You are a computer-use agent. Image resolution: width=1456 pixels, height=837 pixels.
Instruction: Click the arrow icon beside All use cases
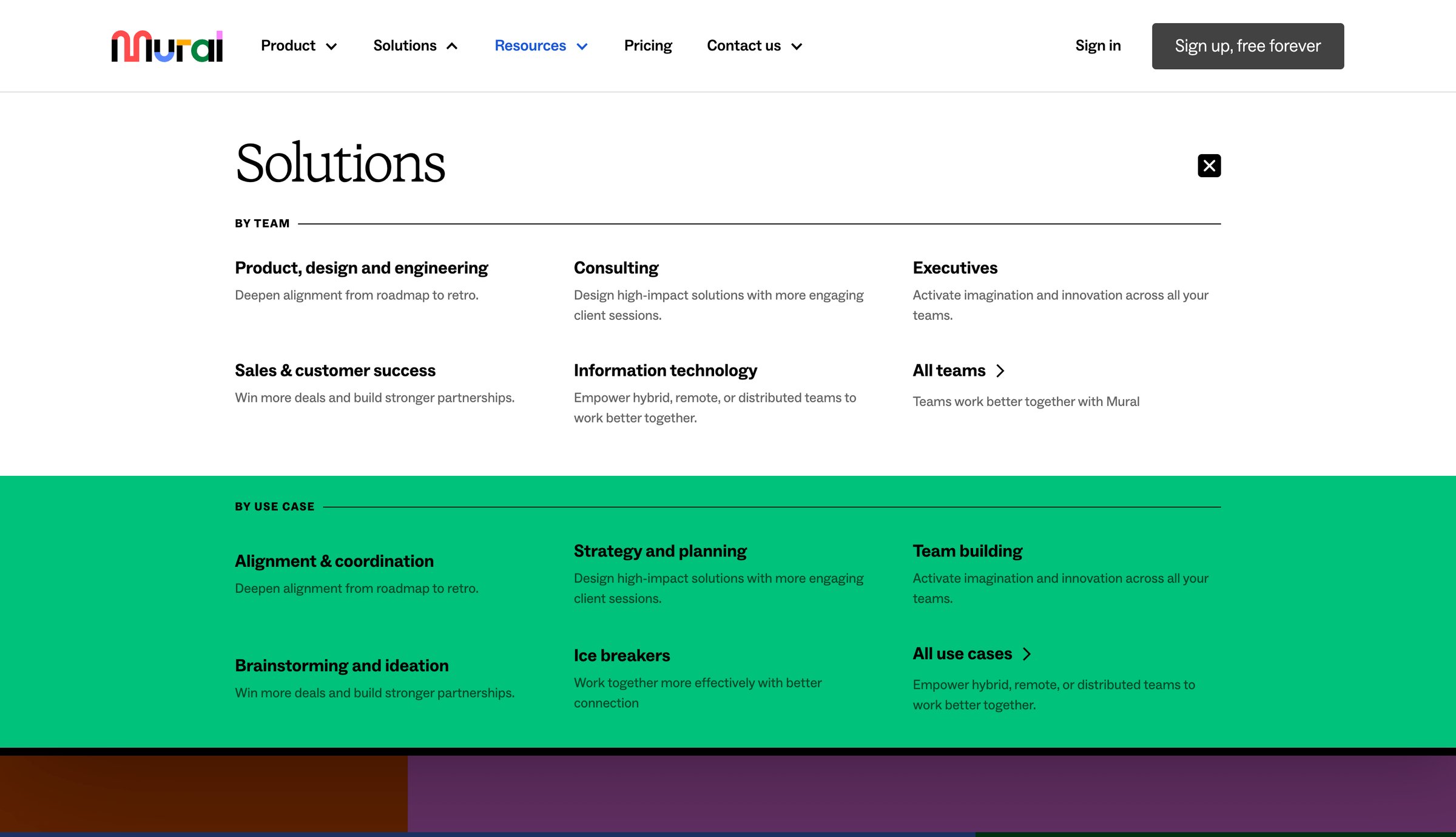(x=1026, y=654)
